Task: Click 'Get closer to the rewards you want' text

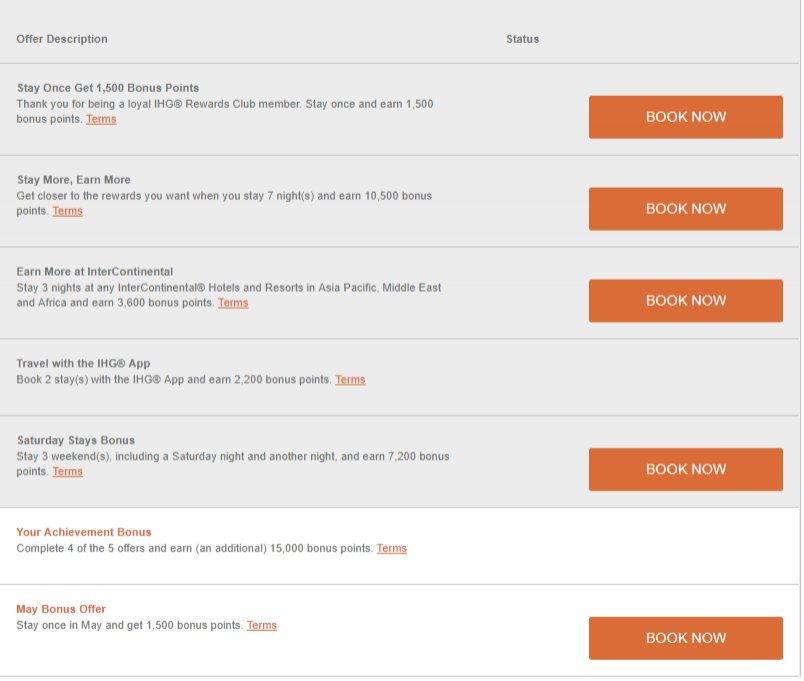Action: (224, 203)
